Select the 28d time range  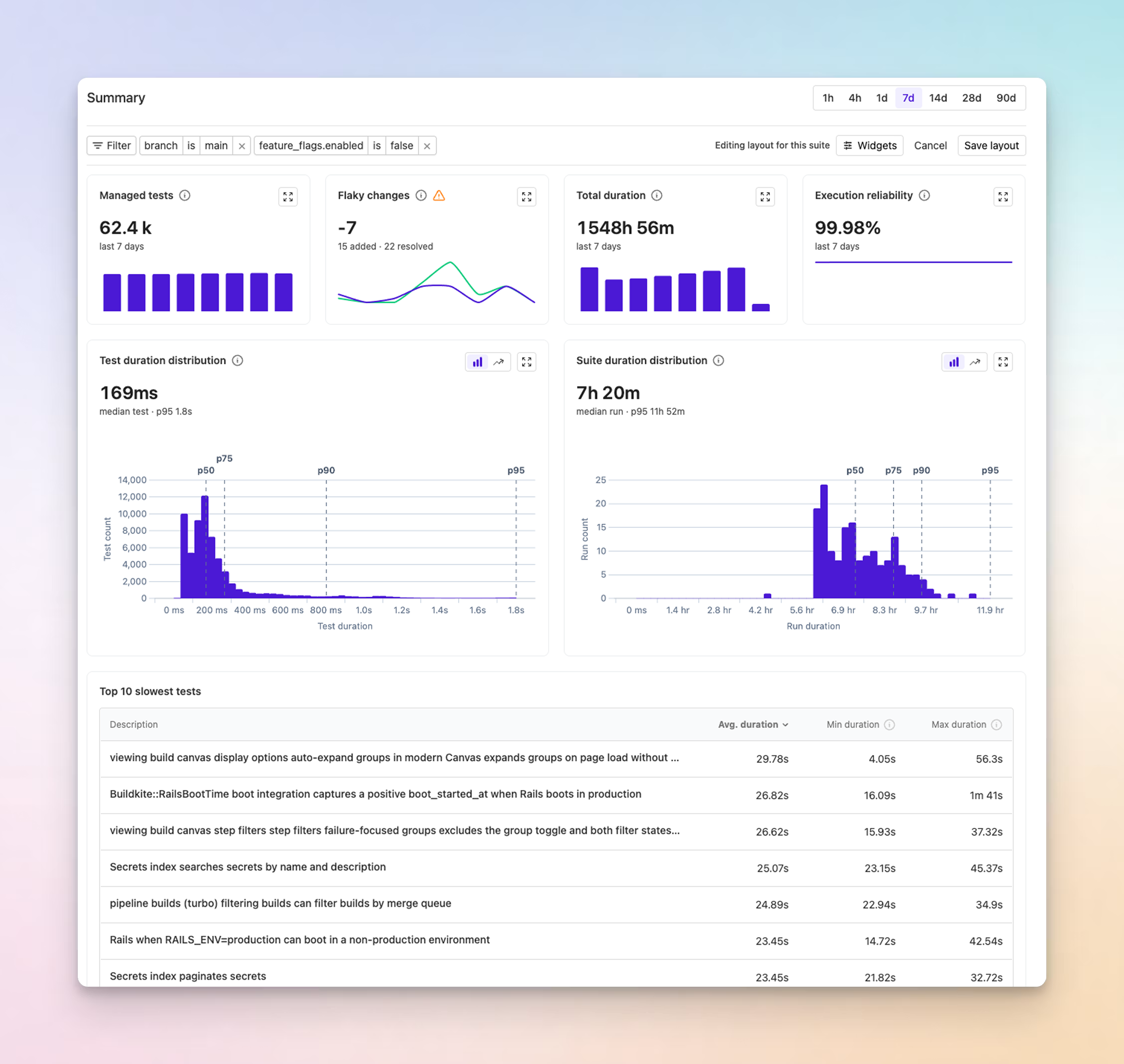point(971,98)
